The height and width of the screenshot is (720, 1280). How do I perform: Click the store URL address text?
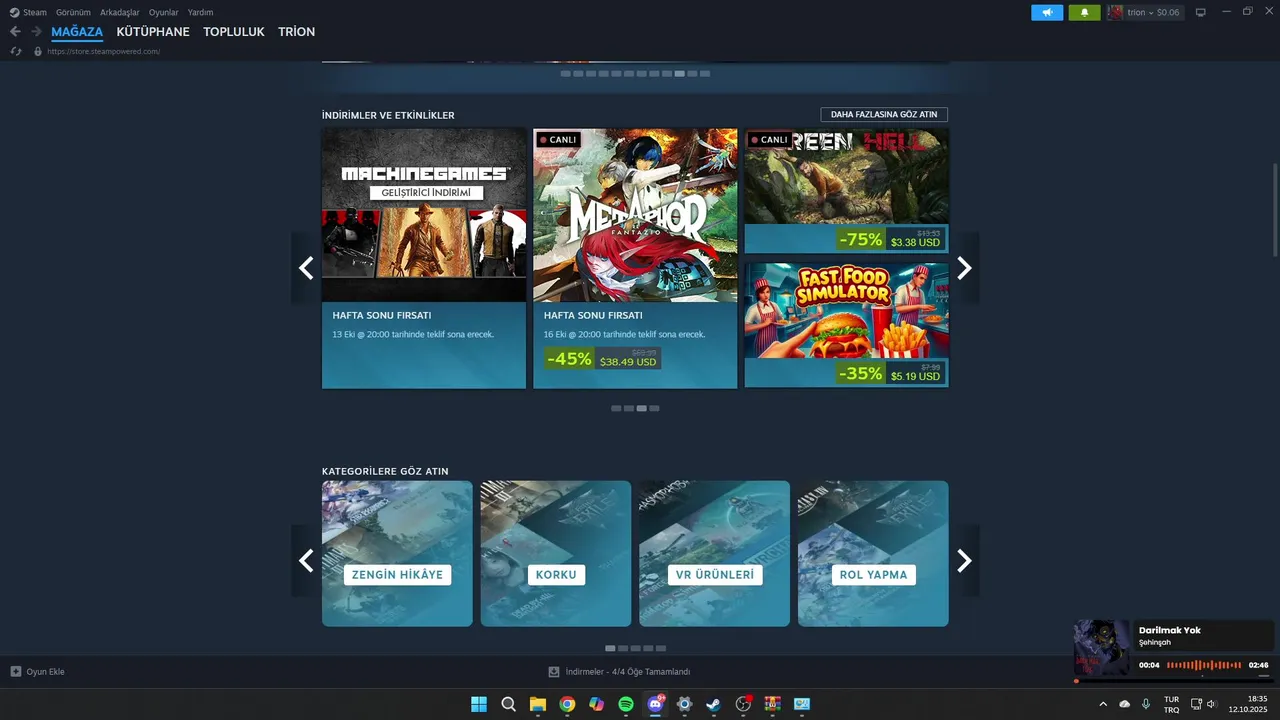pos(103,51)
